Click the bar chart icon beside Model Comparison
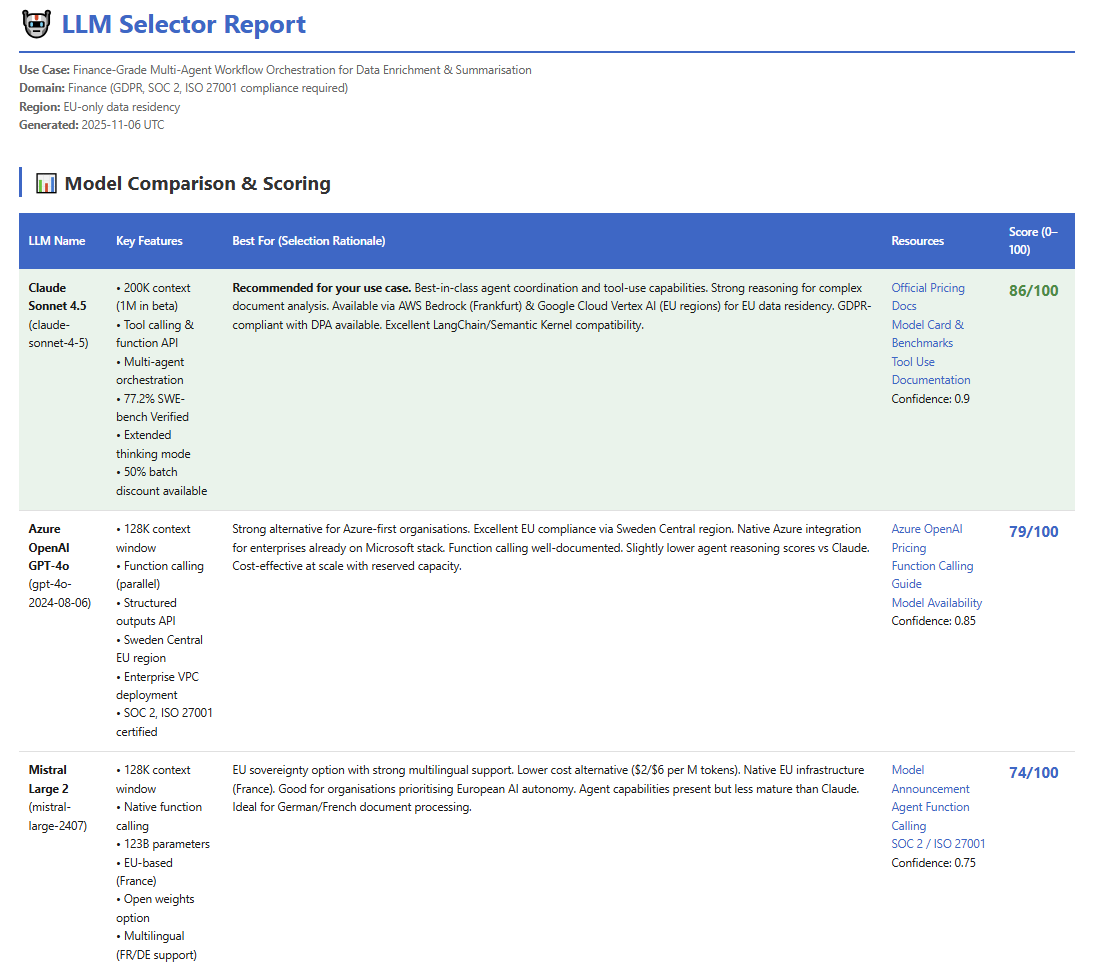The height and width of the screenshot is (970, 1101). coord(46,184)
